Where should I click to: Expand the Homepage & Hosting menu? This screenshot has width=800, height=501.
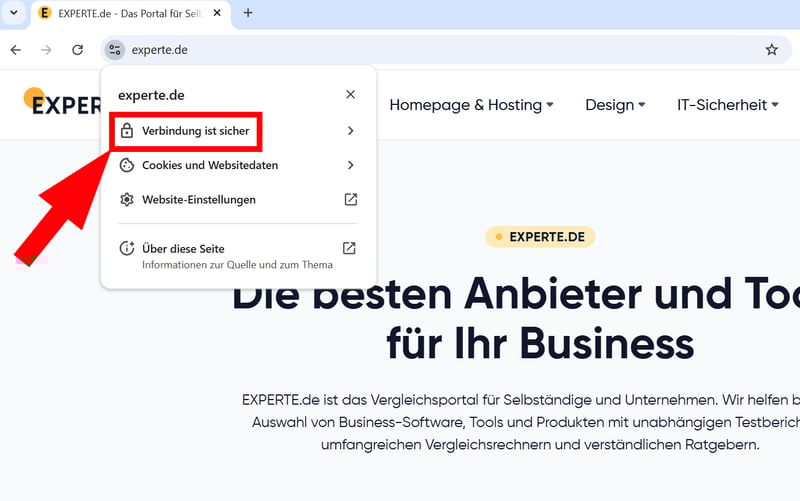click(x=471, y=105)
